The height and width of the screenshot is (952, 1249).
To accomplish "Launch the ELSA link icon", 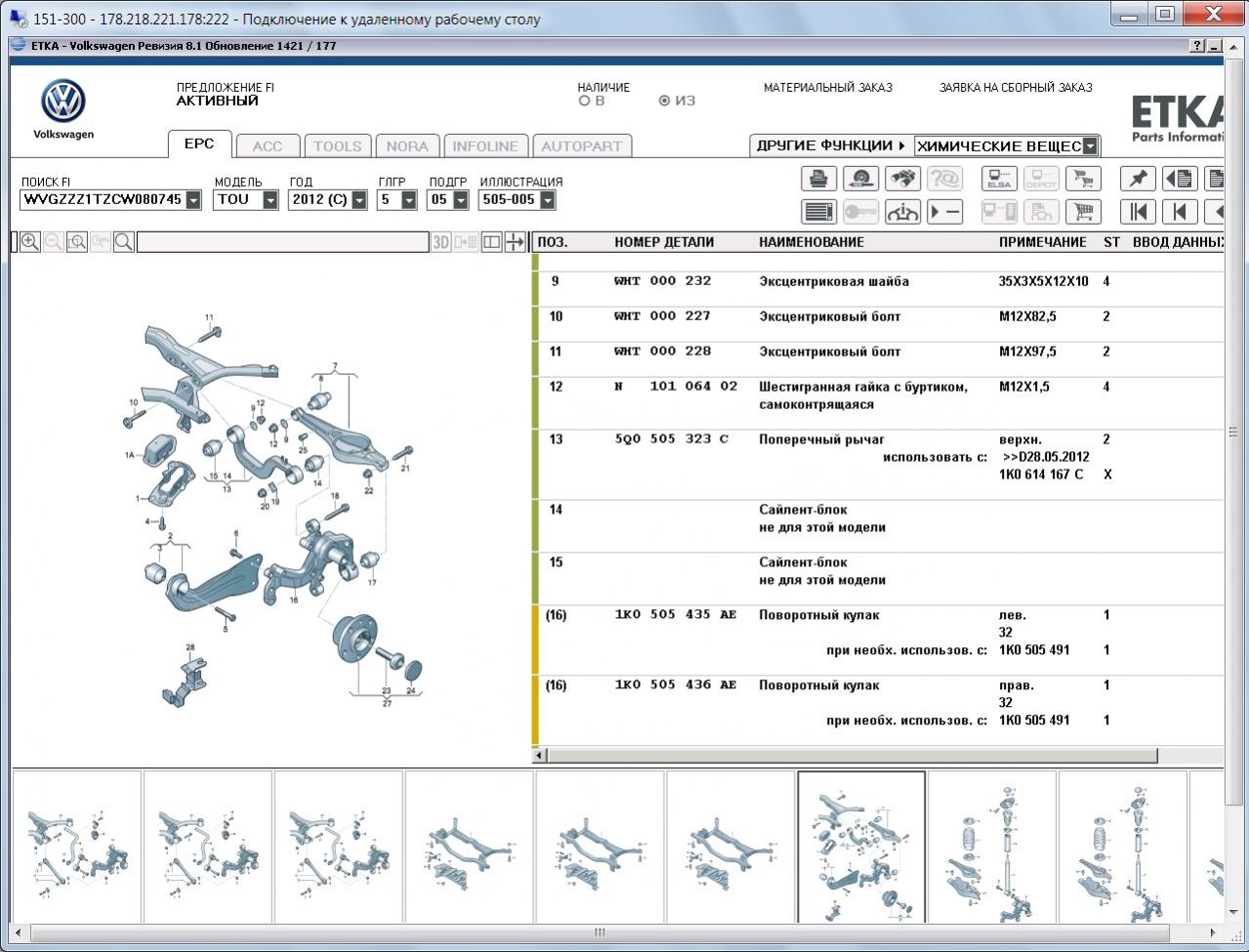I will [x=999, y=179].
